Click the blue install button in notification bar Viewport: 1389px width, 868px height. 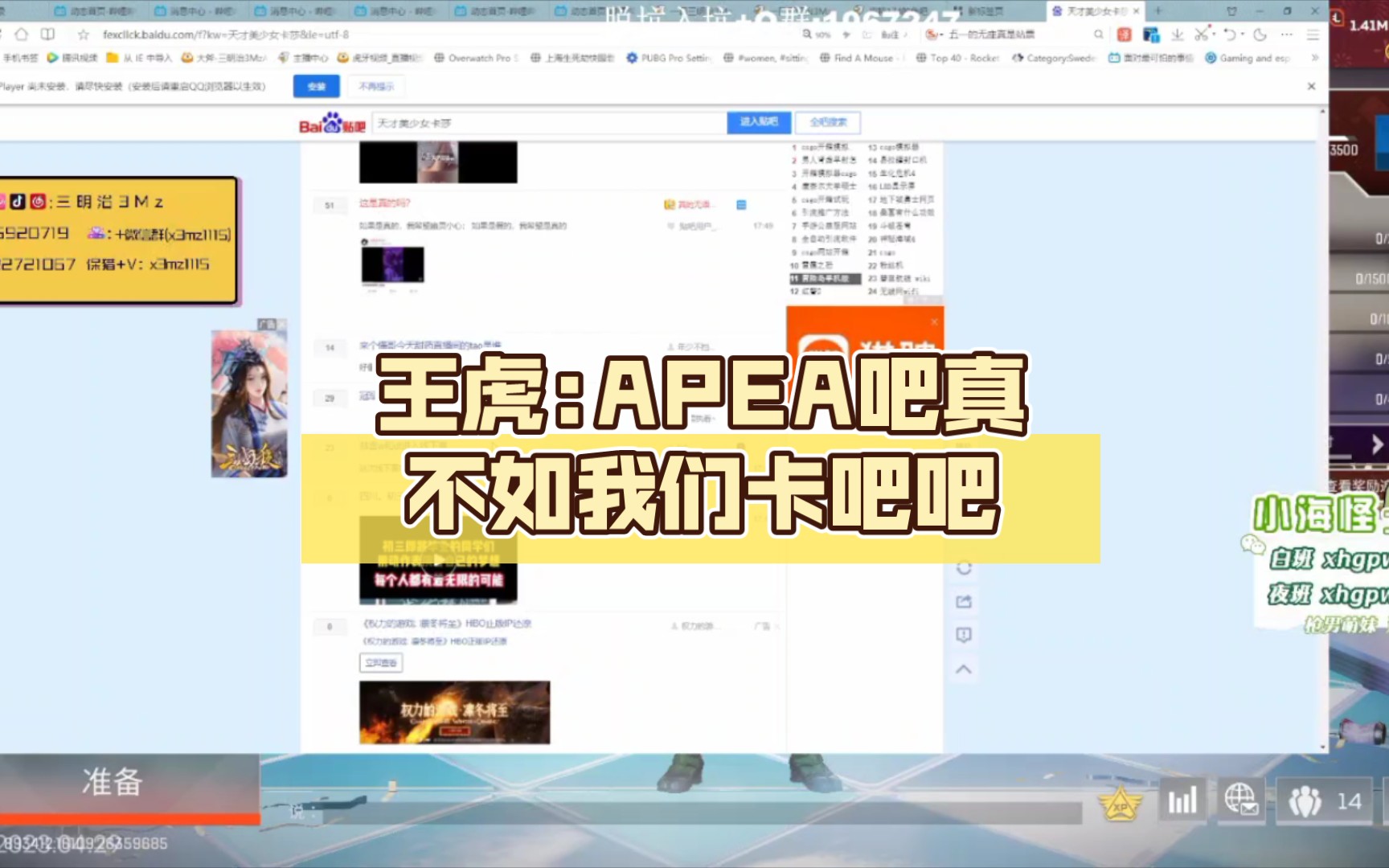316,86
